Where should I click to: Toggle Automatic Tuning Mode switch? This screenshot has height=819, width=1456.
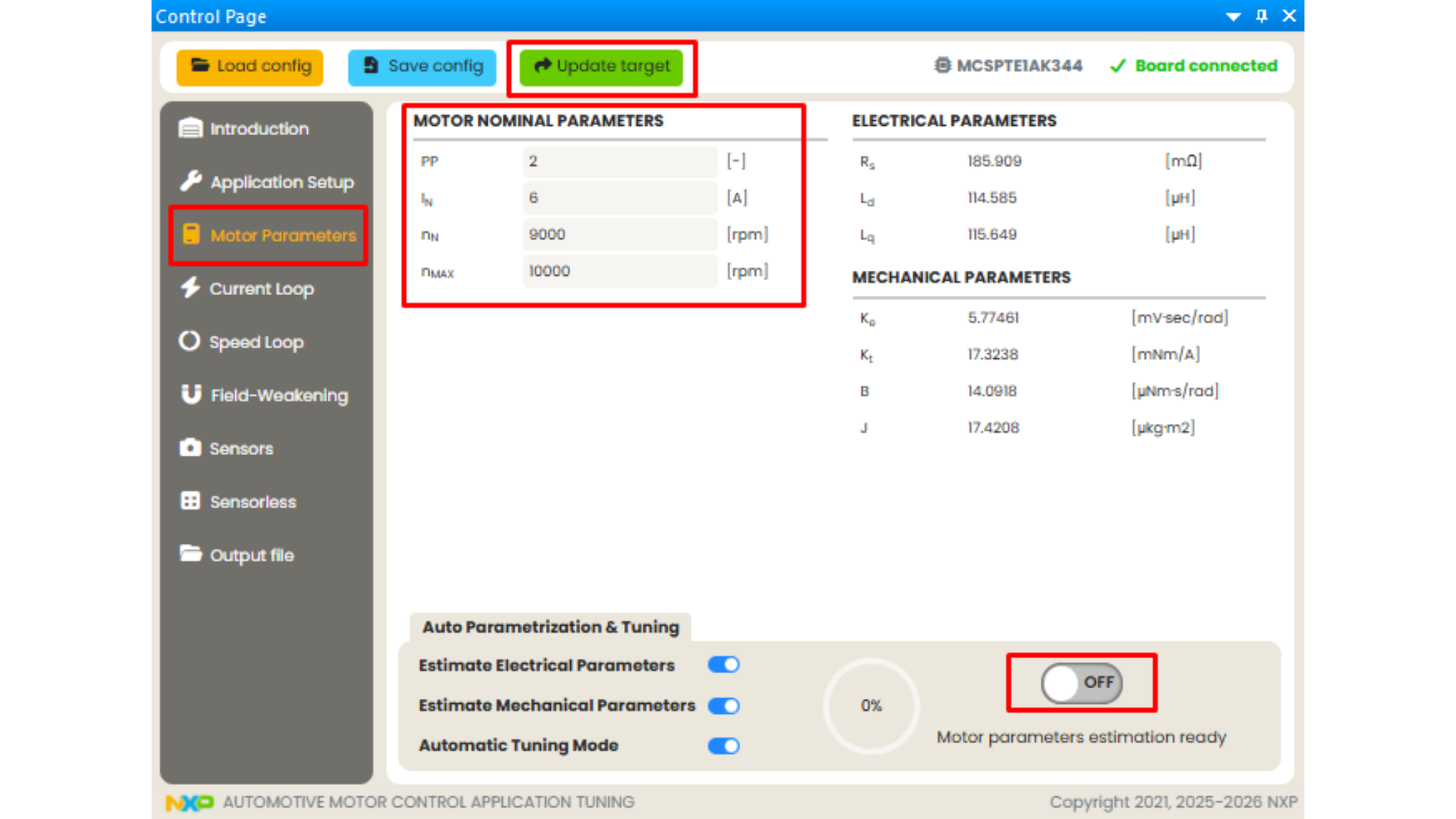tap(724, 745)
